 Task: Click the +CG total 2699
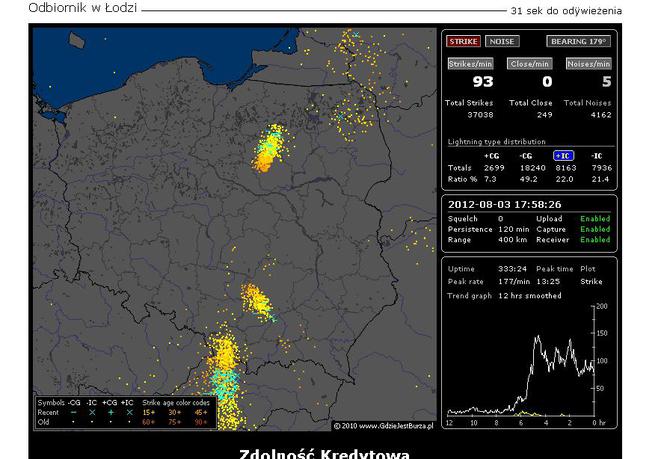494,168
